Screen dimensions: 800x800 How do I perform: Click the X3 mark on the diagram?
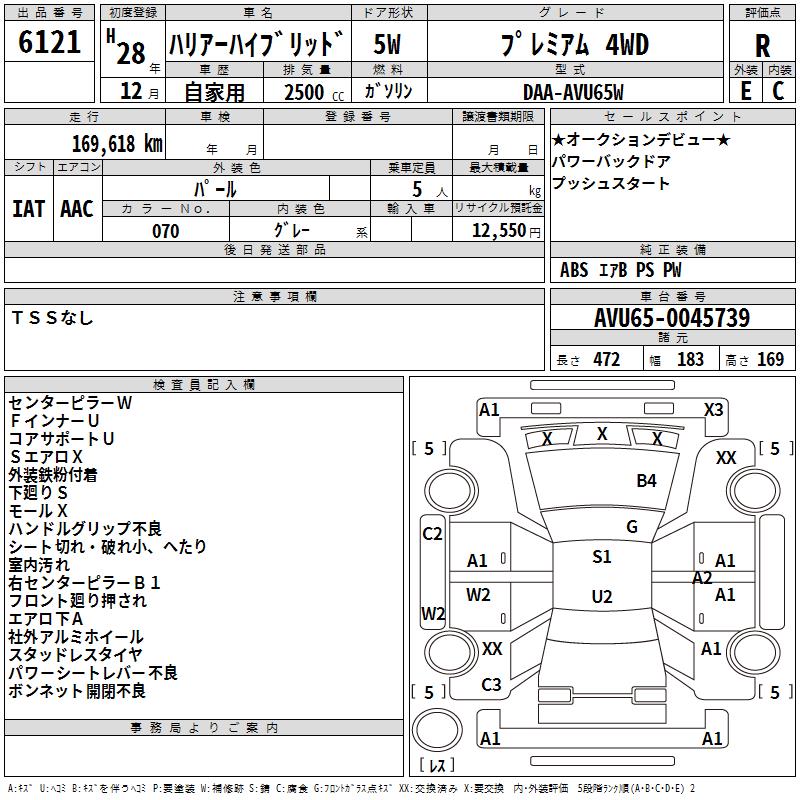(713, 409)
